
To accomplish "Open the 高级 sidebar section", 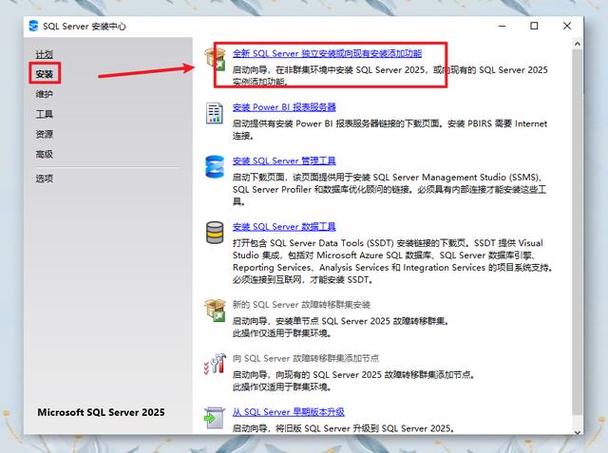I will [x=44, y=154].
